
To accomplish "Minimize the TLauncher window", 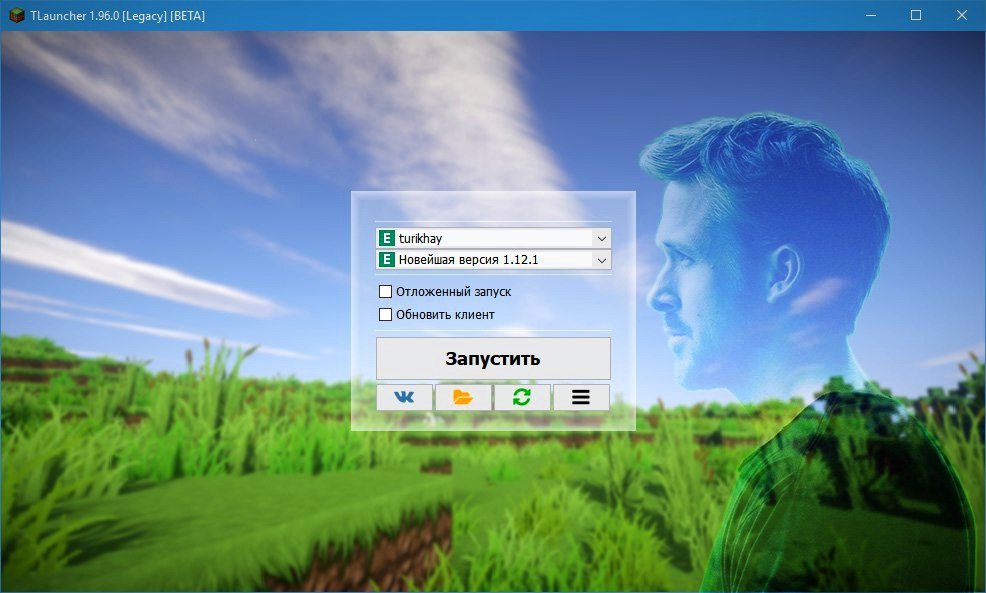I will tap(871, 15).
